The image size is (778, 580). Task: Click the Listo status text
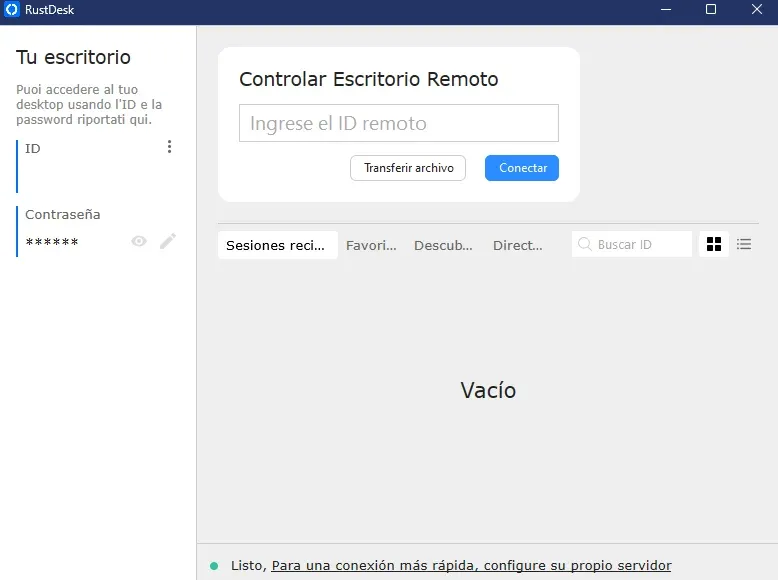[249, 566]
